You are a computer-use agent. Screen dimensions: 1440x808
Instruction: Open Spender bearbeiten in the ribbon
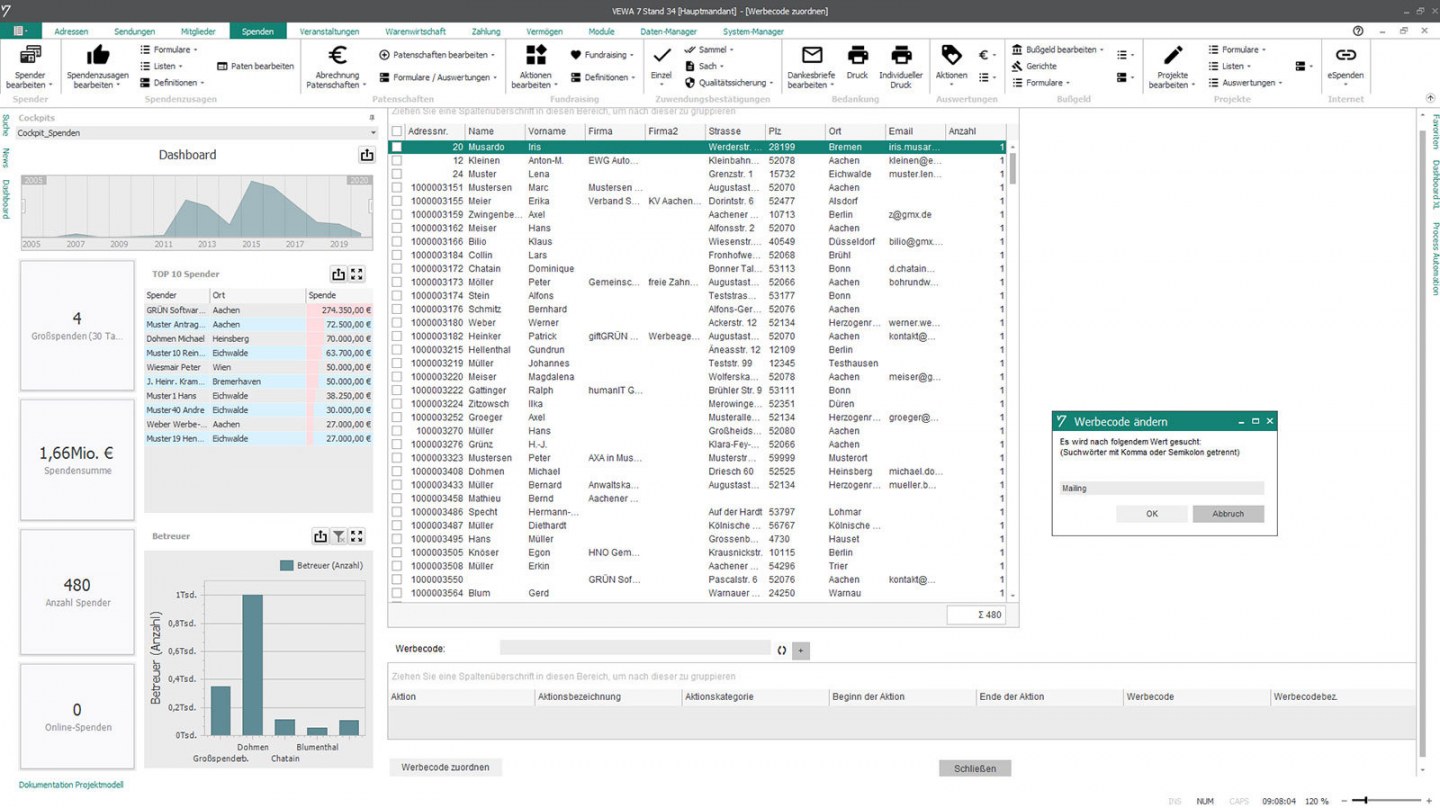click(30, 66)
